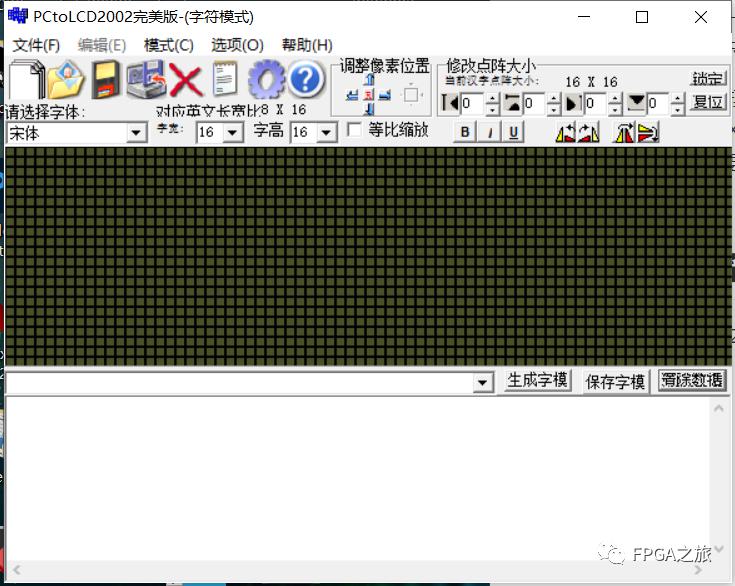Click the 保存字模 button
This screenshot has width=735, height=586.
click(615, 381)
